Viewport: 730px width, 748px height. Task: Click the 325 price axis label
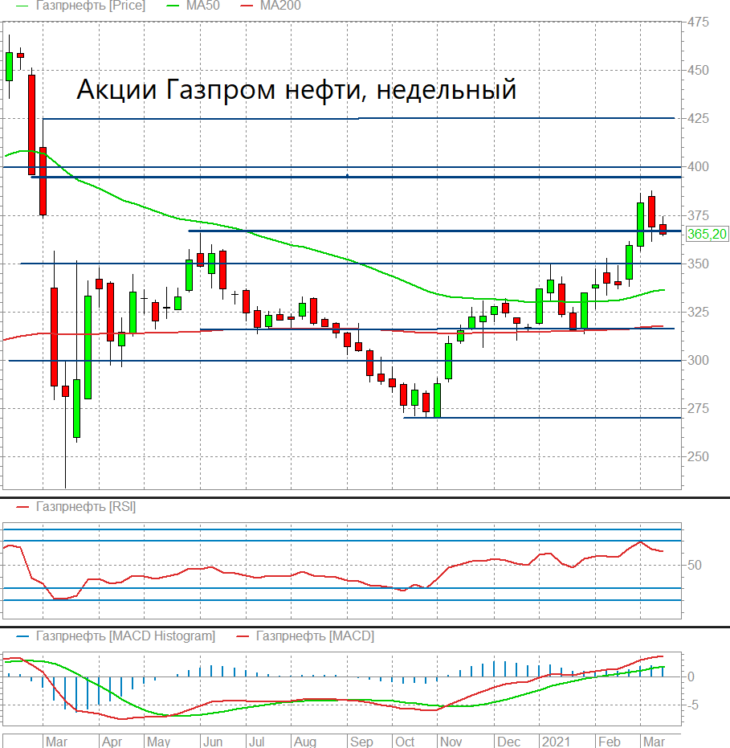pos(698,312)
